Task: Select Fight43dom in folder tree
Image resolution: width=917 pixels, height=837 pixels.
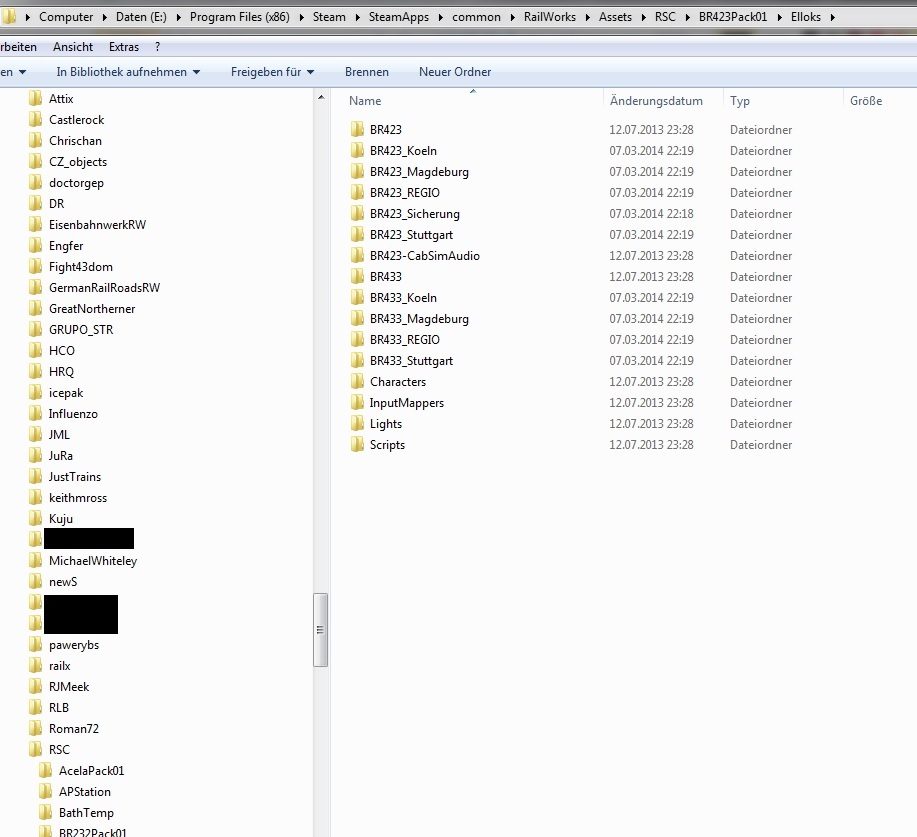Action: (81, 267)
